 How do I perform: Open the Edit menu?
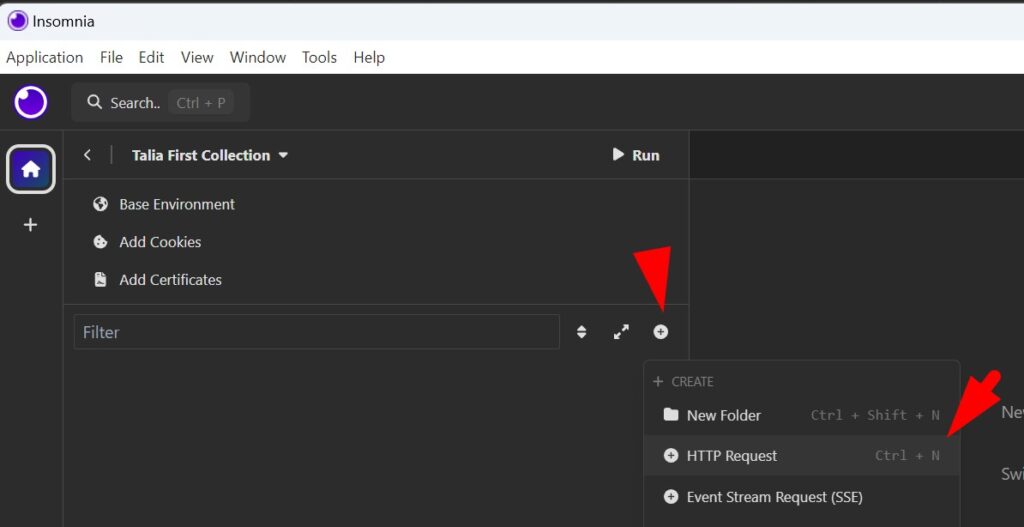click(x=151, y=57)
